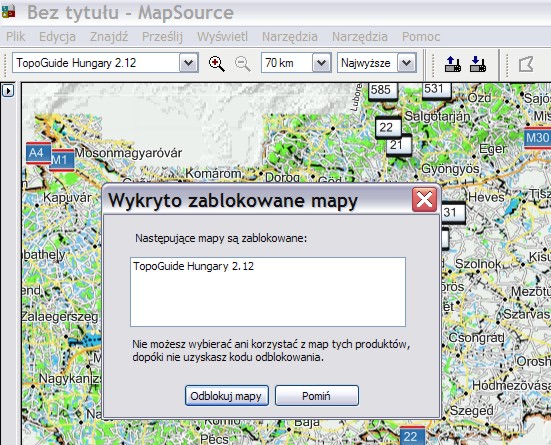Click Pécs city label on map
Screen dimensions: 551x445
214,439
